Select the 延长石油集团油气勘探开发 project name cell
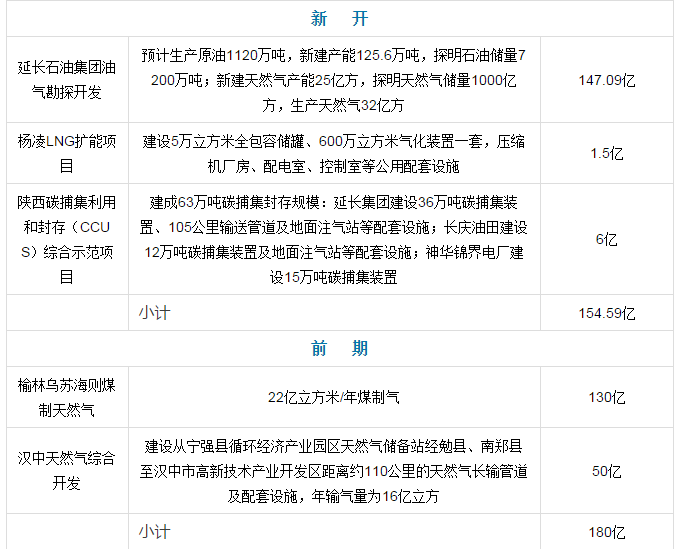This screenshot has height=549, width=676. 66,80
